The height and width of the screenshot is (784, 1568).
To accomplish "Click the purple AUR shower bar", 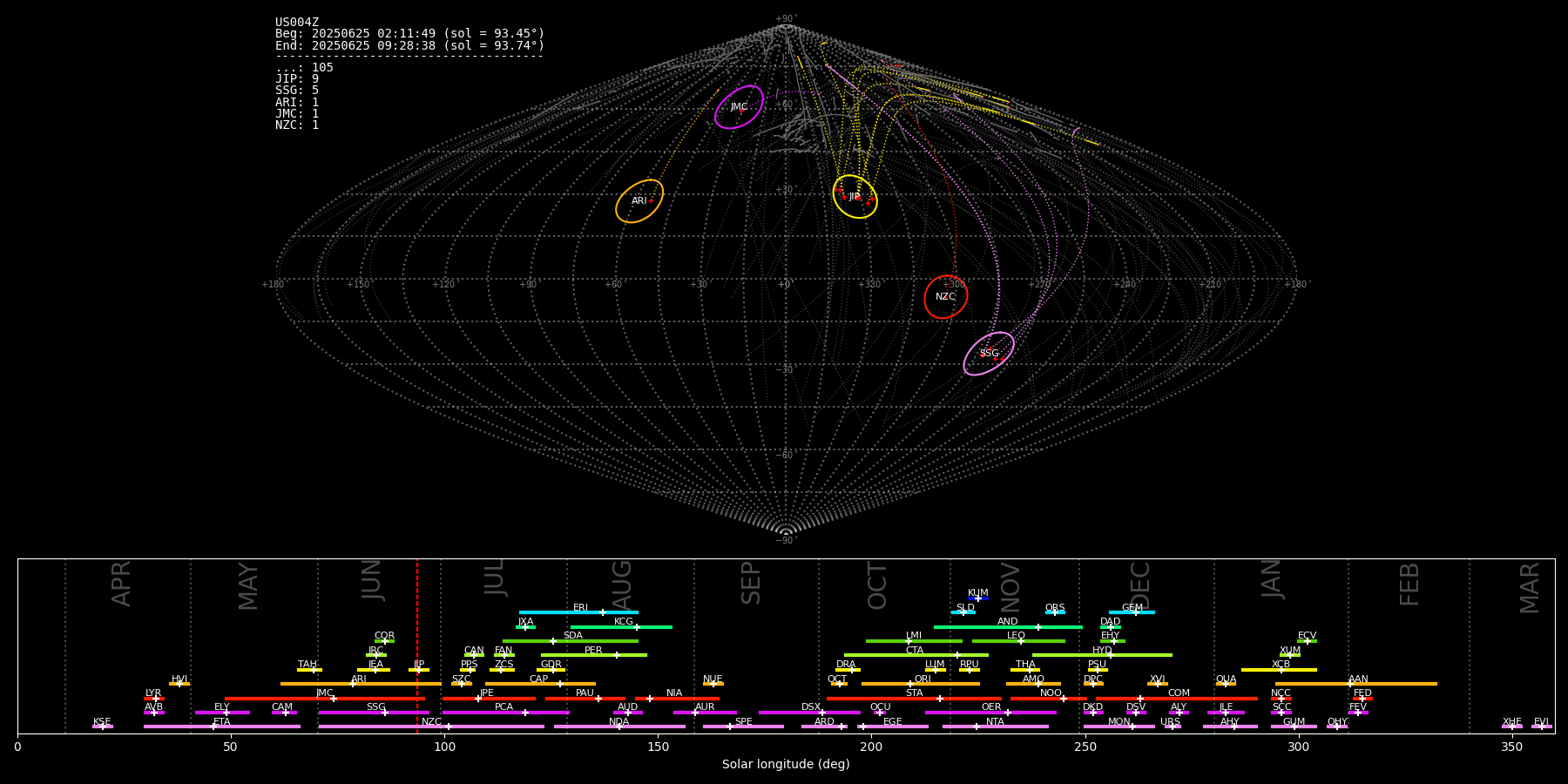I will point(705,713).
